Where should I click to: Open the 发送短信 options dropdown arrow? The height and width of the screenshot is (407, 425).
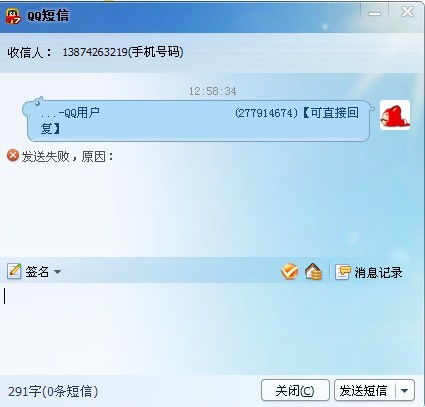coord(405,390)
